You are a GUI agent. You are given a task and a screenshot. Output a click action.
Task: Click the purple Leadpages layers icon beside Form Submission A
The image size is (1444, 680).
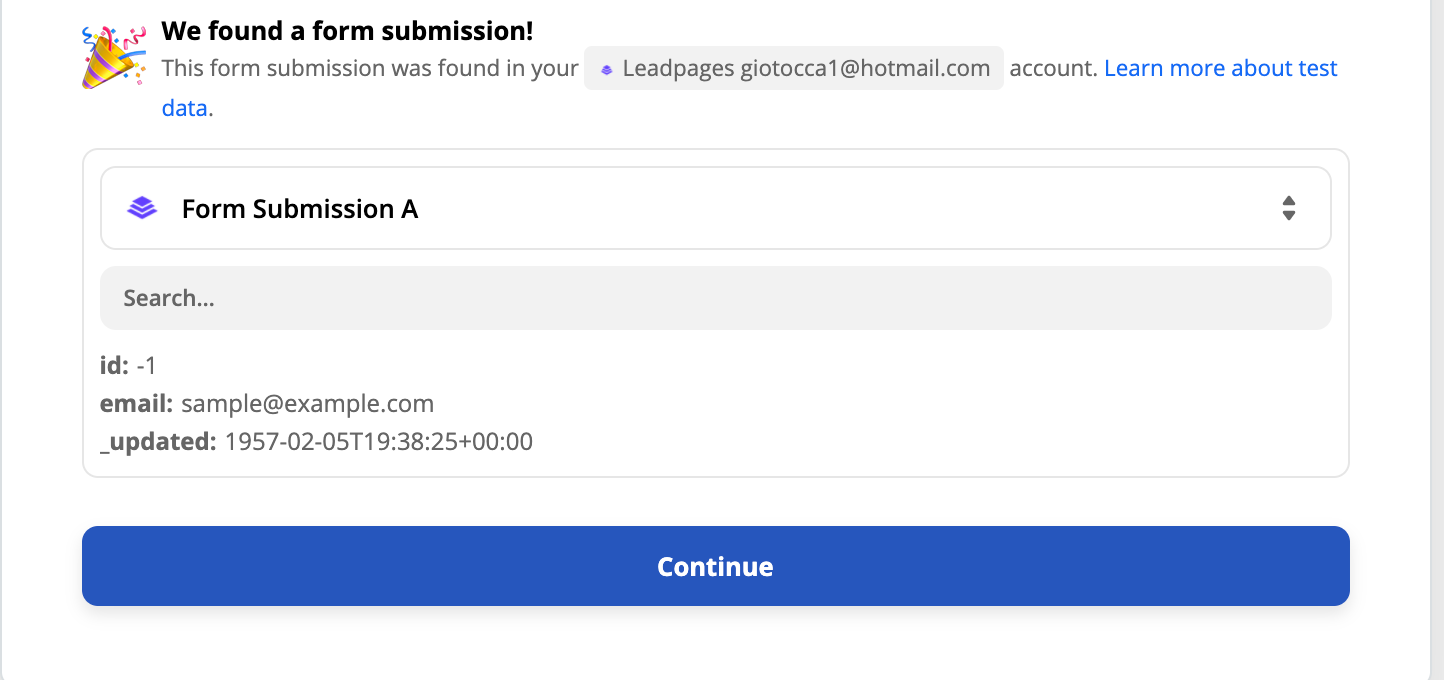(143, 208)
